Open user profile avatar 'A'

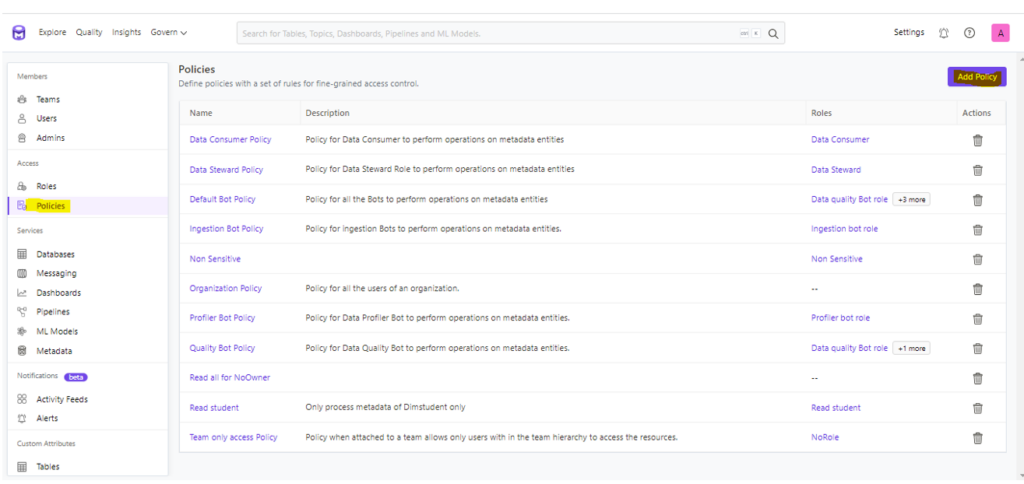pyautogui.click(x=999, y=33)
